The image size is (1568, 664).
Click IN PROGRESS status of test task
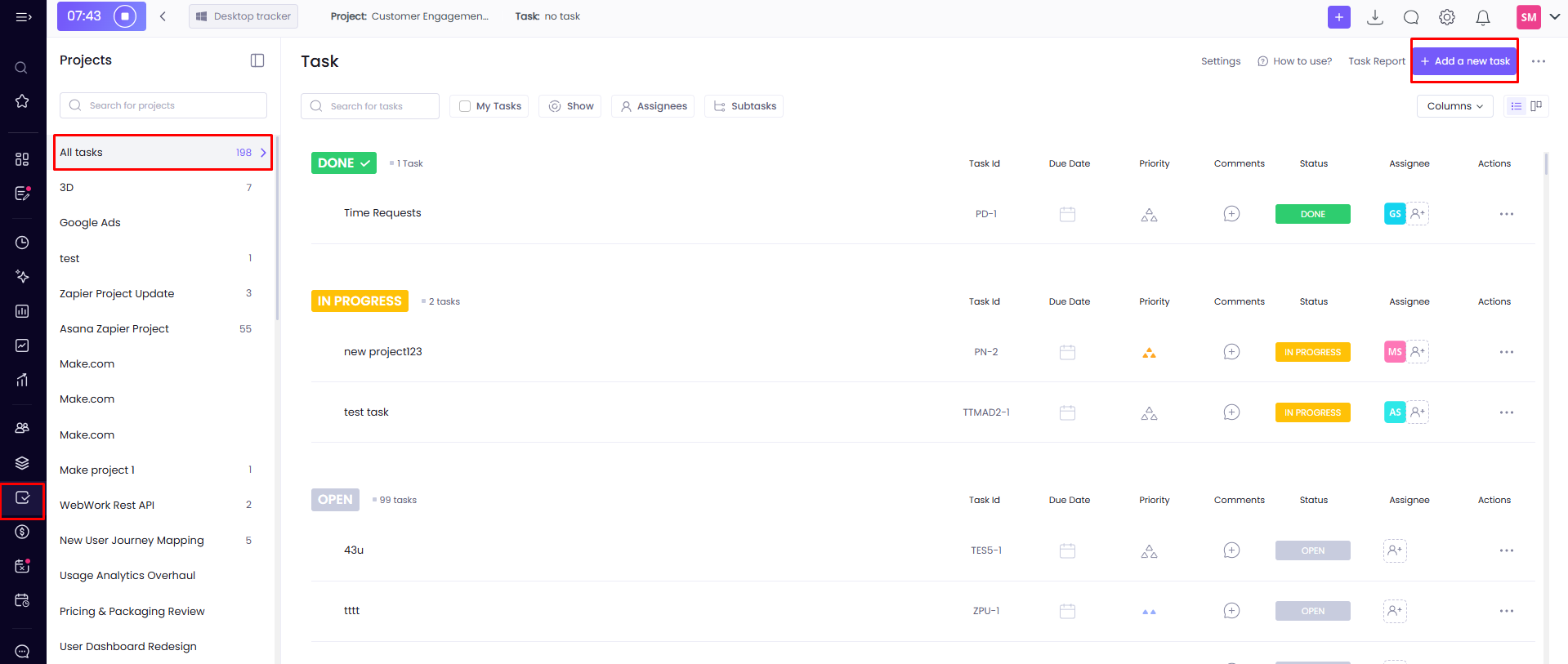tap(1312, 412)
